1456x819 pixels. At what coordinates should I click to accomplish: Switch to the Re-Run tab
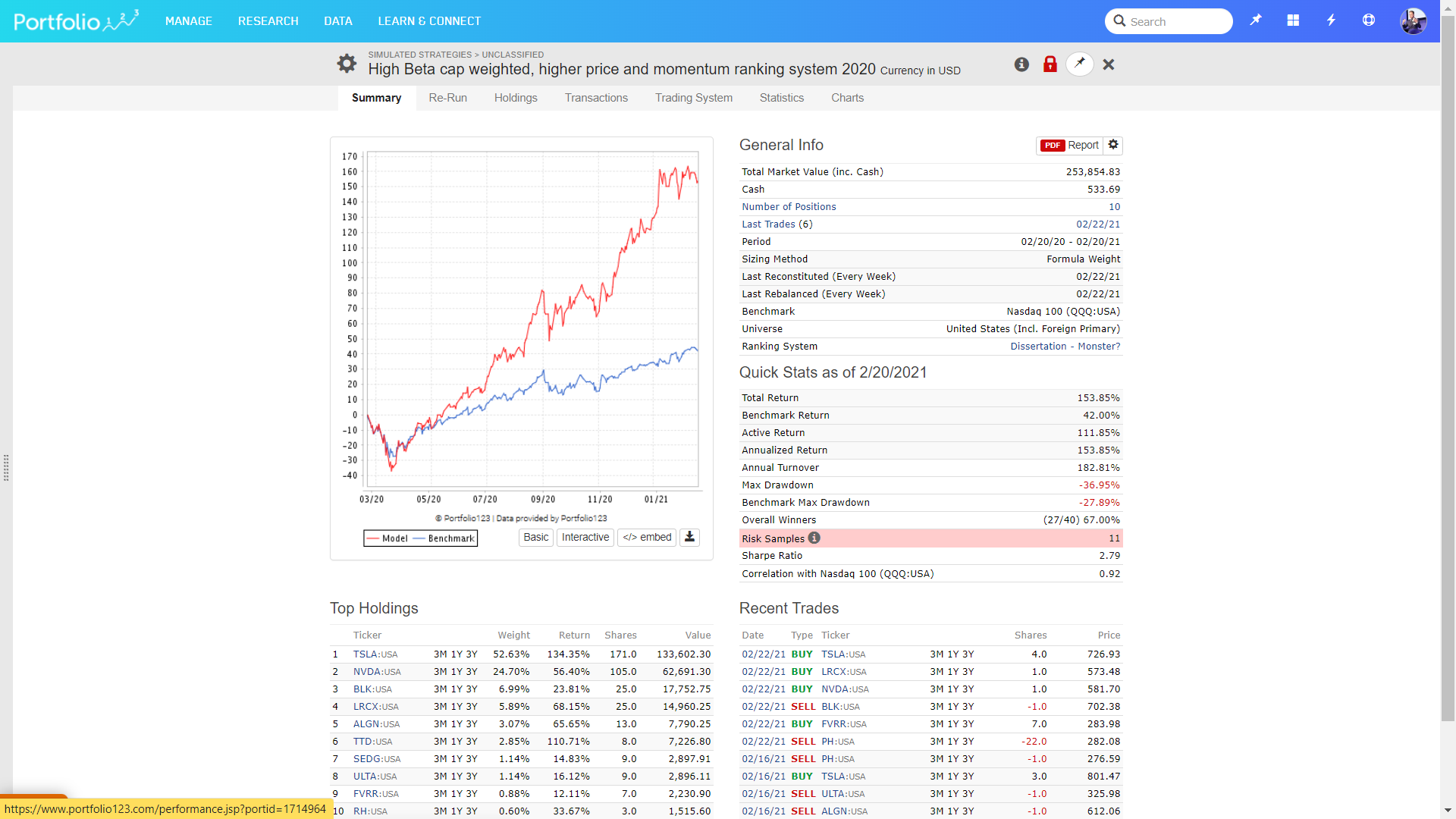pos(447,98)
